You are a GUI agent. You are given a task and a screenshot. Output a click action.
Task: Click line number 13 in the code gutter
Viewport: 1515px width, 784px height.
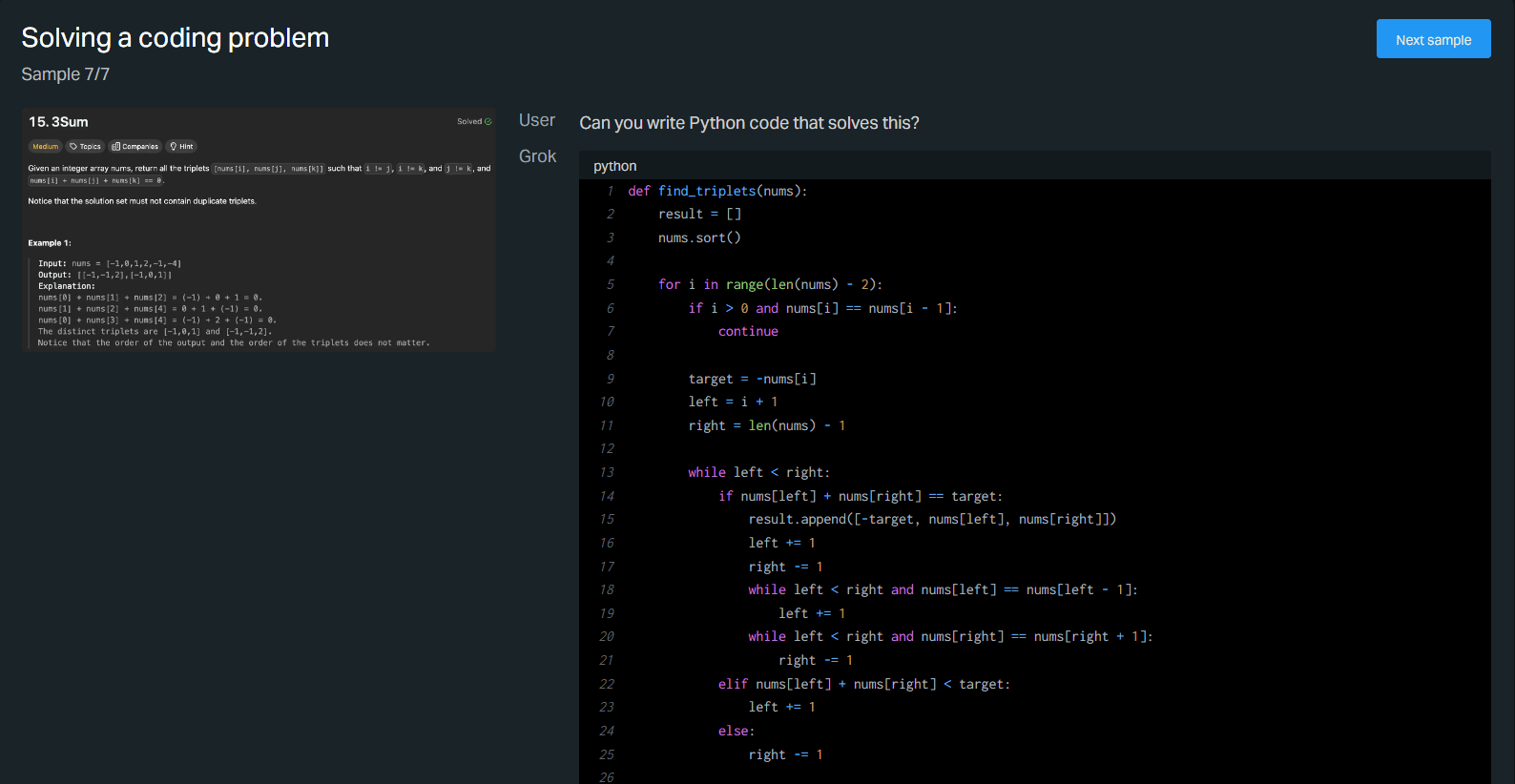click(x=607, y=472)
